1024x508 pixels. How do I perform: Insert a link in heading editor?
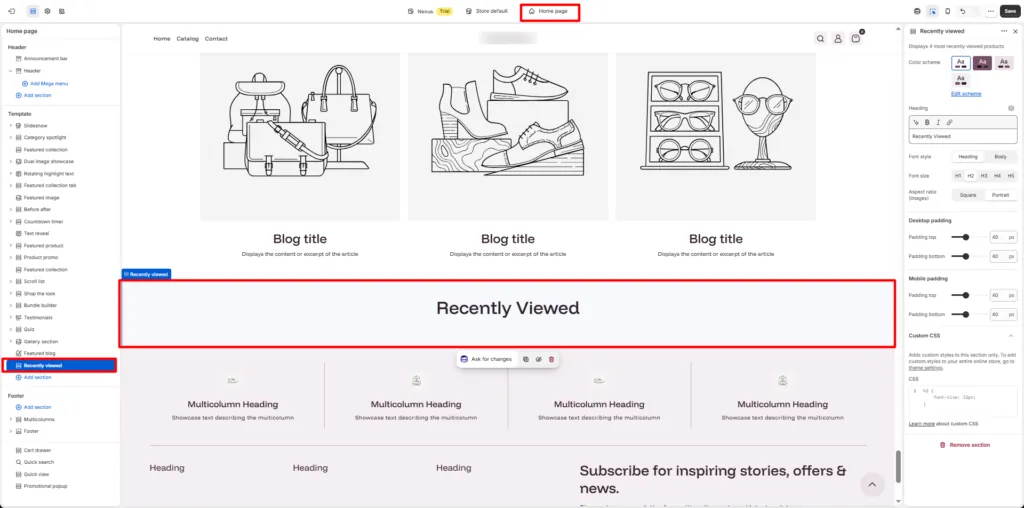(x=950, y=122)
